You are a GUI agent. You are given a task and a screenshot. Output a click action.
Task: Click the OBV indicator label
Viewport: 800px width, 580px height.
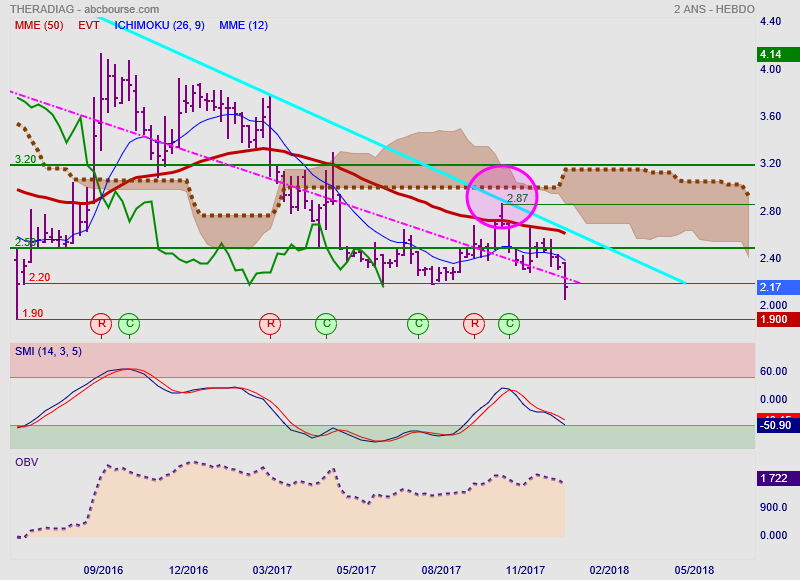(27, 462)
